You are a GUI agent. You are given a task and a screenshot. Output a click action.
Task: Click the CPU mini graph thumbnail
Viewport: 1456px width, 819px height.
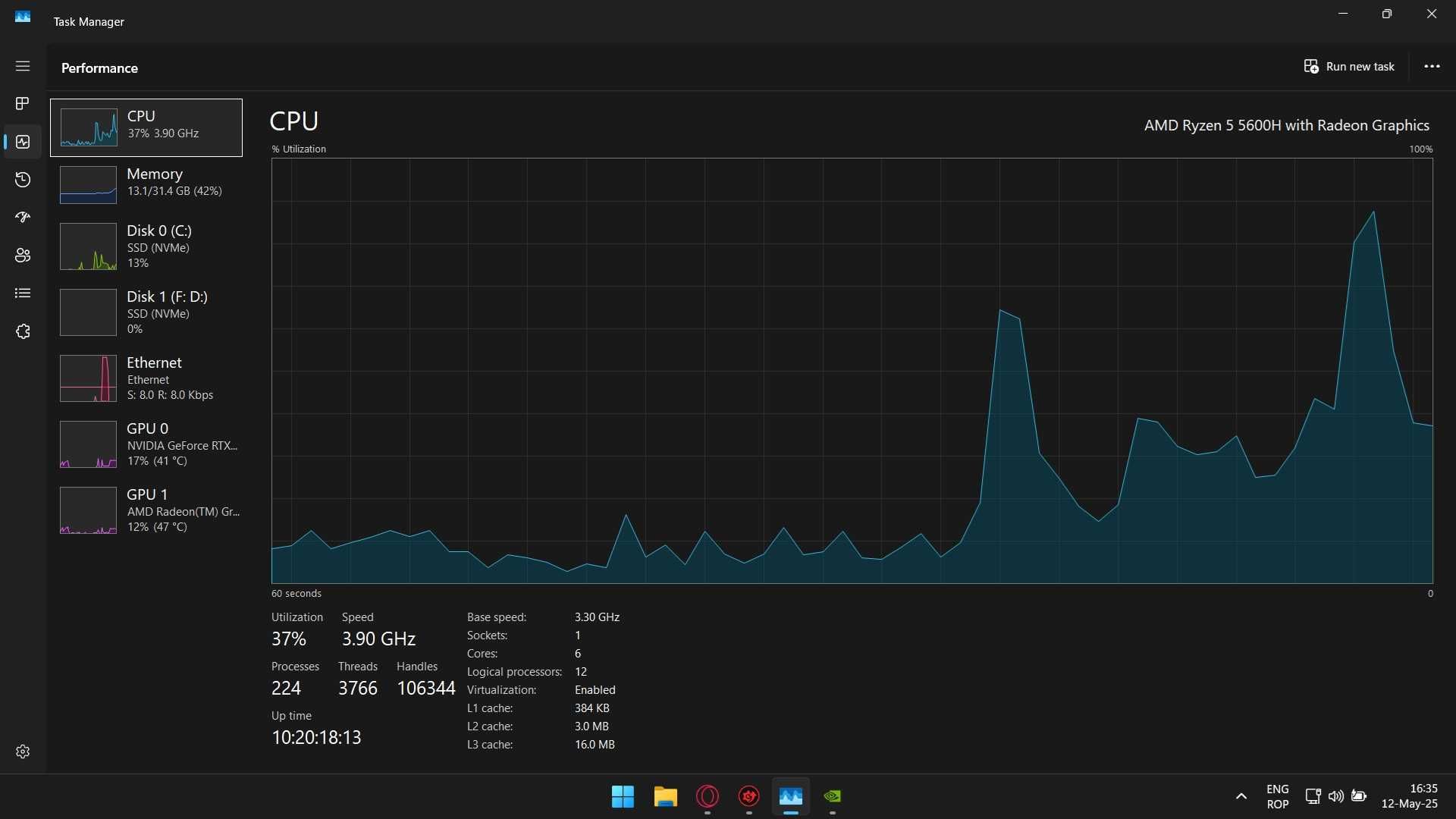pyautogui.click(x=88, y=127)
